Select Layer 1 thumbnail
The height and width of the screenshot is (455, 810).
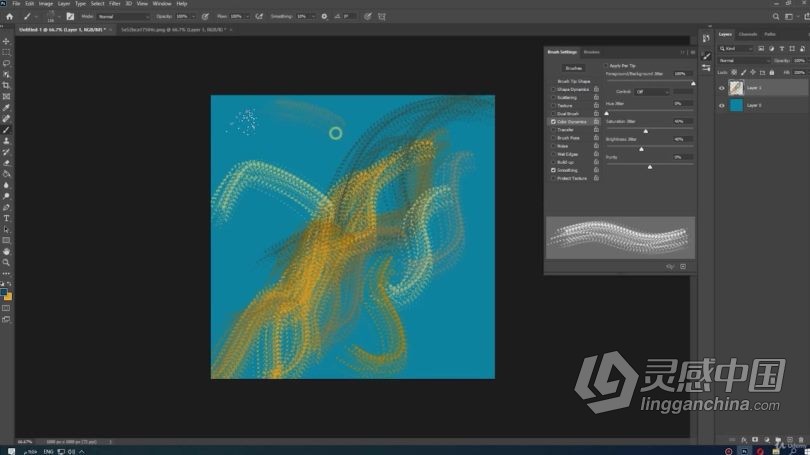(x=736, y=88)
